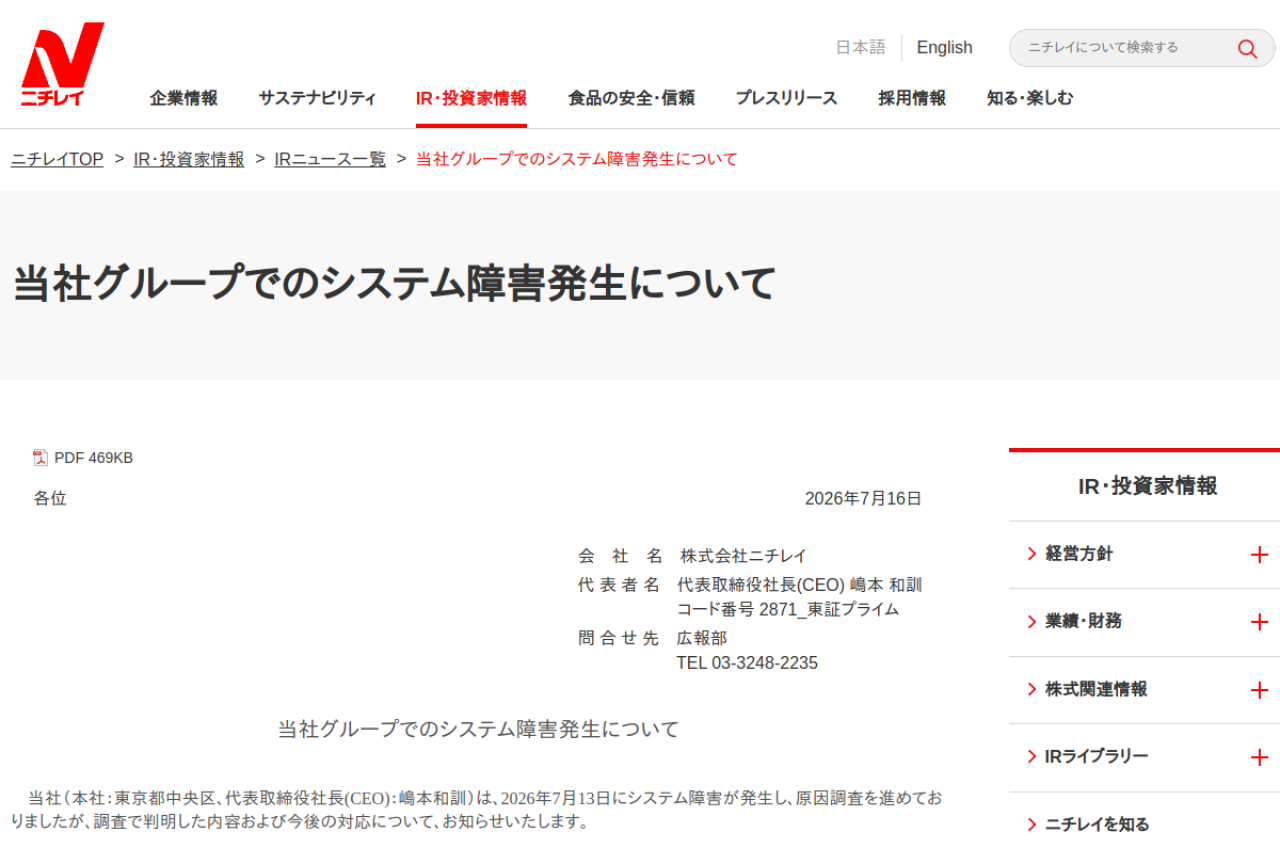
Task: Click the text 代表取締役社長(CEO) 嶋本 和訓
Action: (799, 585)
